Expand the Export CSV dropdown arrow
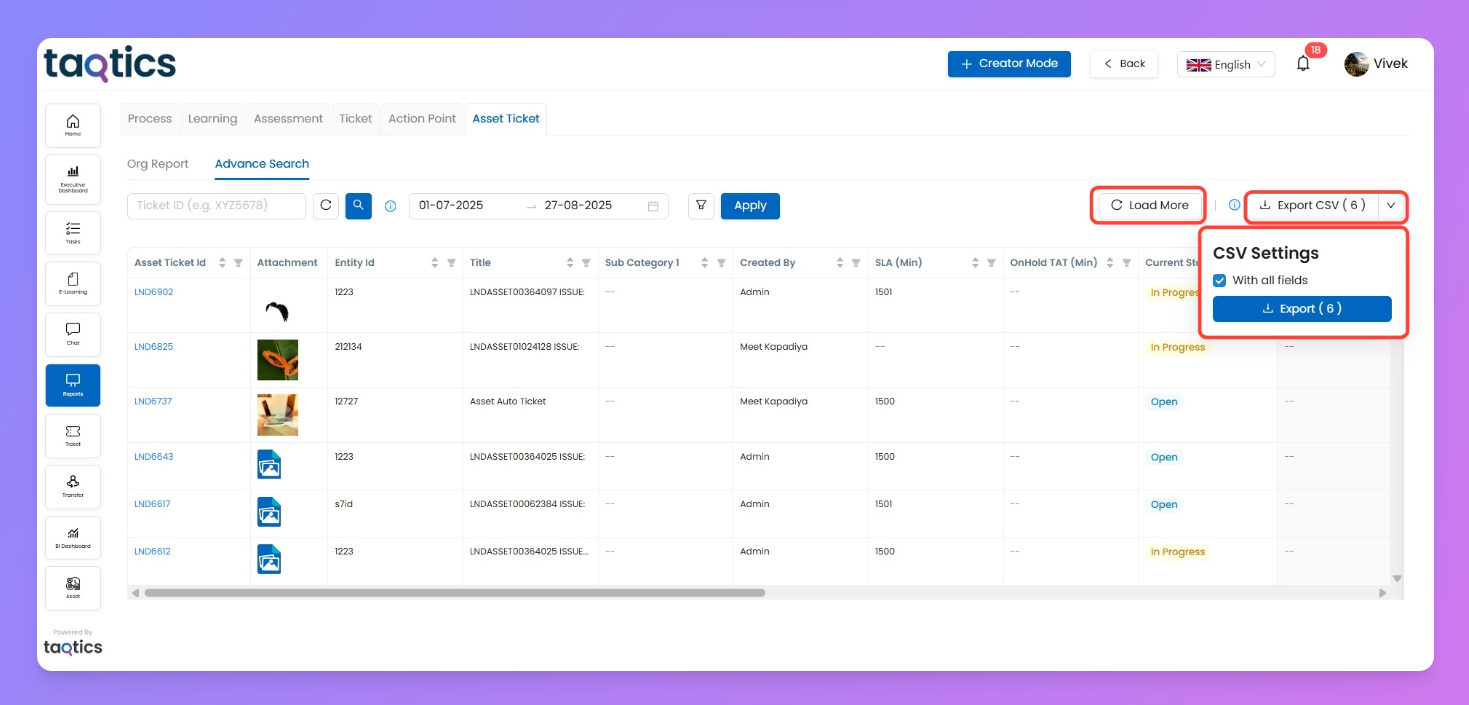The image size is (1469, 705). [1391, 205]
